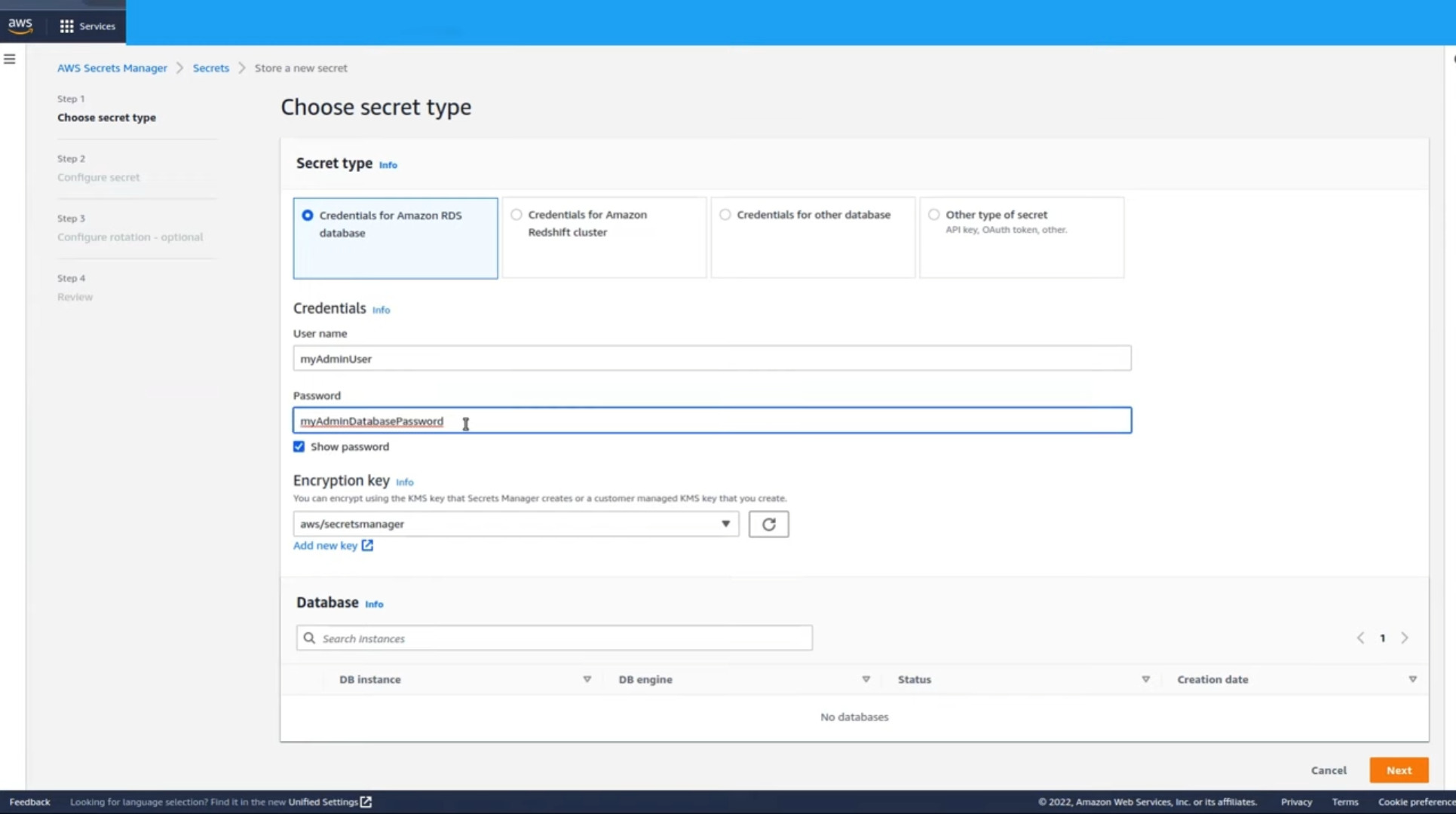Open the hamburger side navigation menu

[10, 59]
